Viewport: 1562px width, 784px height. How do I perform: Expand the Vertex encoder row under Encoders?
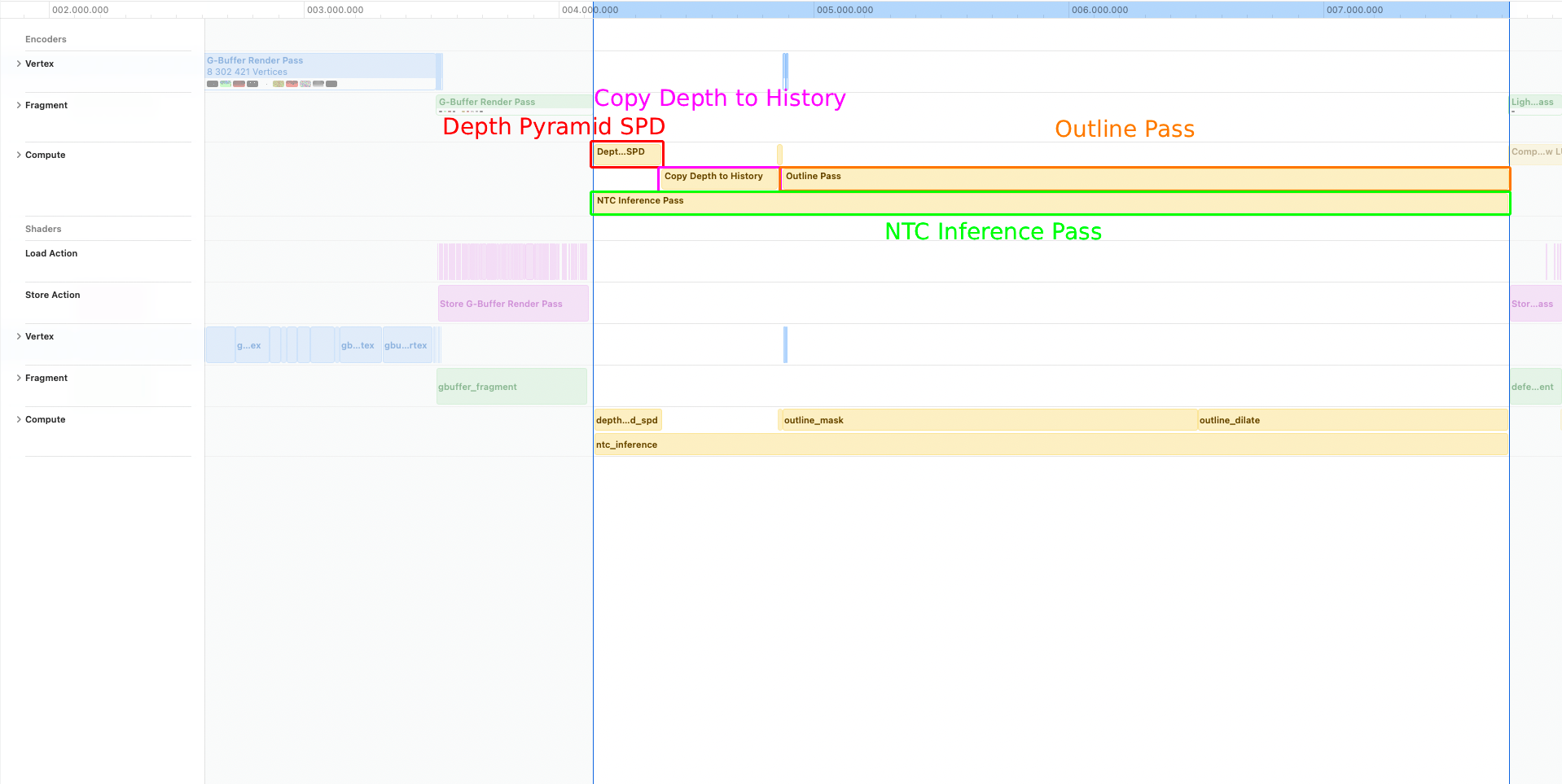pyautogui.click(x=19, y=64)
